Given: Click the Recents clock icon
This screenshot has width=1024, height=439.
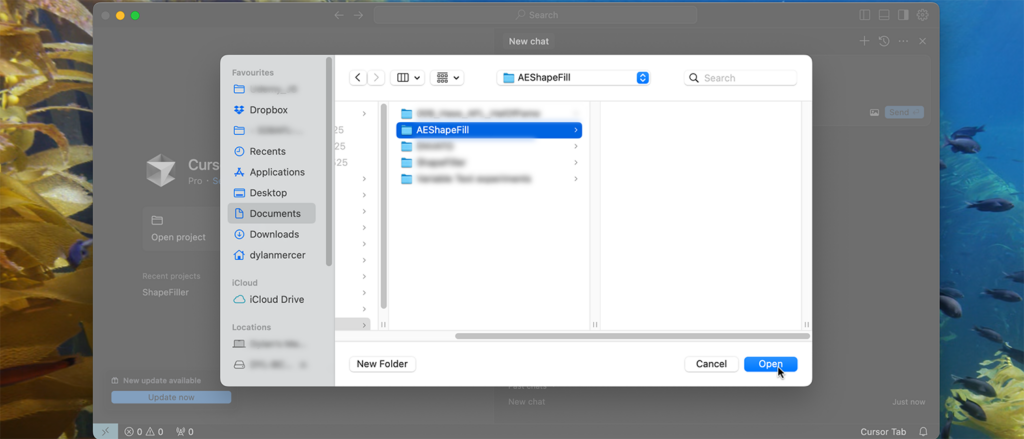Looking at the screenshot, I should pos(239,151).
